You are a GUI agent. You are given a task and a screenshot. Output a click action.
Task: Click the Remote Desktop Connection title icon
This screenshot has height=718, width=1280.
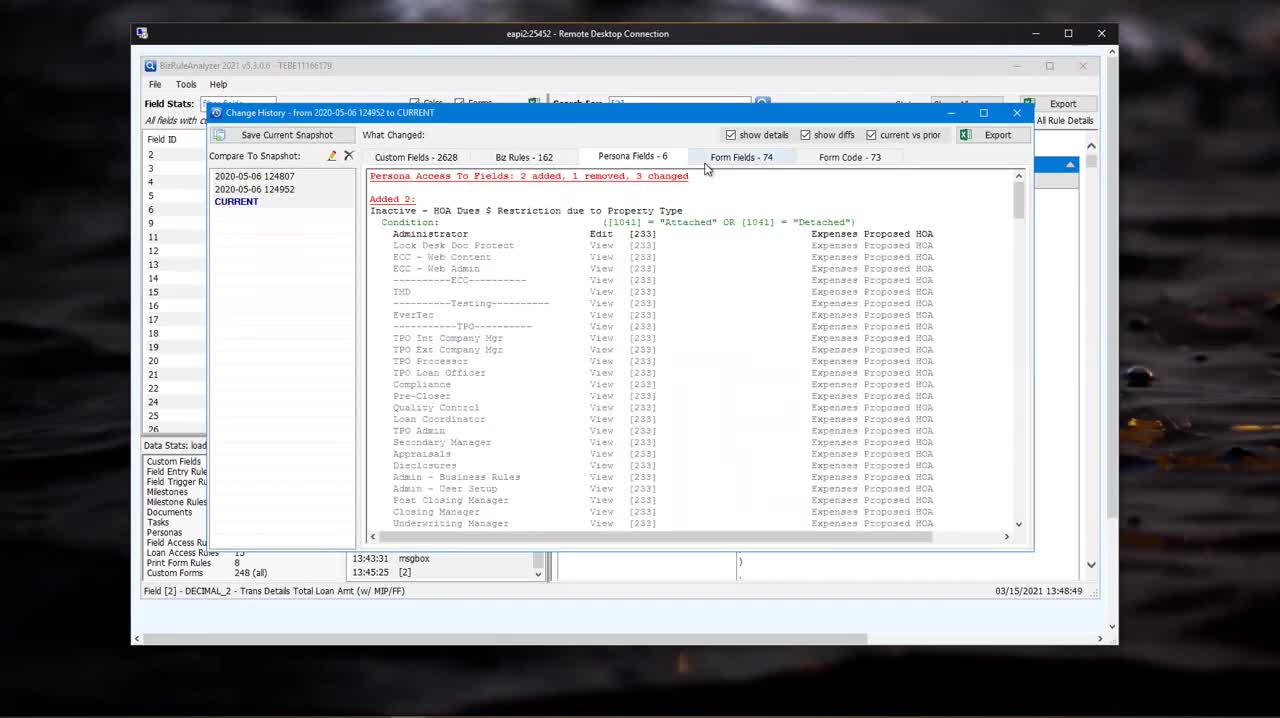click(142, 33)
